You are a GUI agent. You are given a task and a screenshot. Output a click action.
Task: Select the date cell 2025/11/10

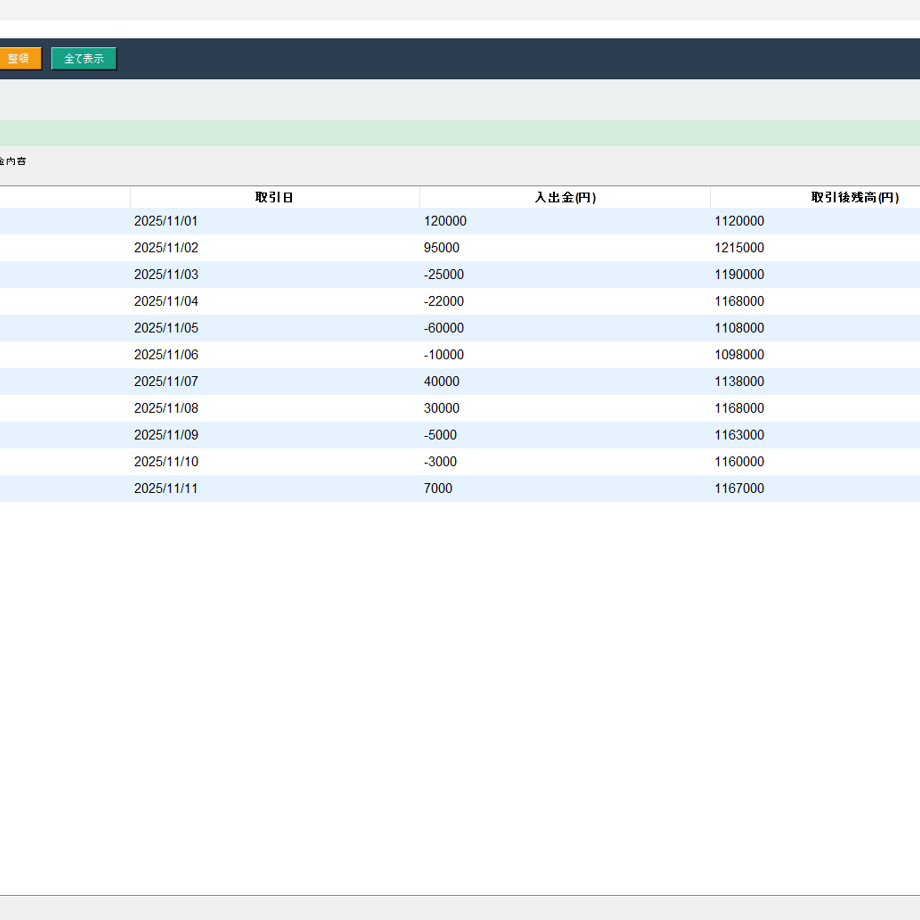(166, 461)
